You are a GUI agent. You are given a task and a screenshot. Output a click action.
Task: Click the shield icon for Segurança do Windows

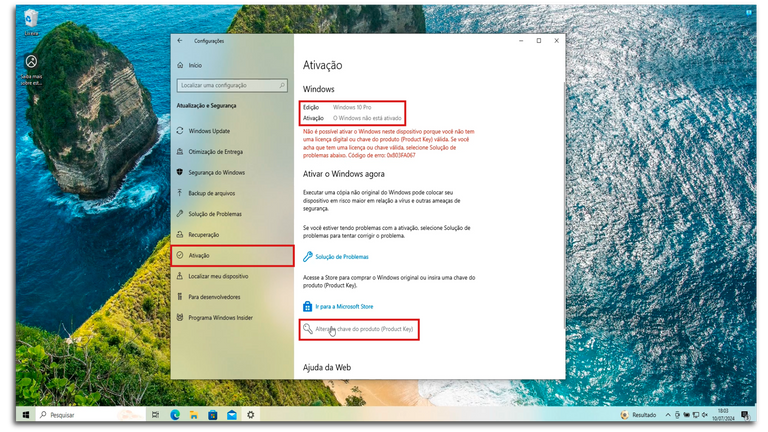pyautogui.click(x=180, y=172)
